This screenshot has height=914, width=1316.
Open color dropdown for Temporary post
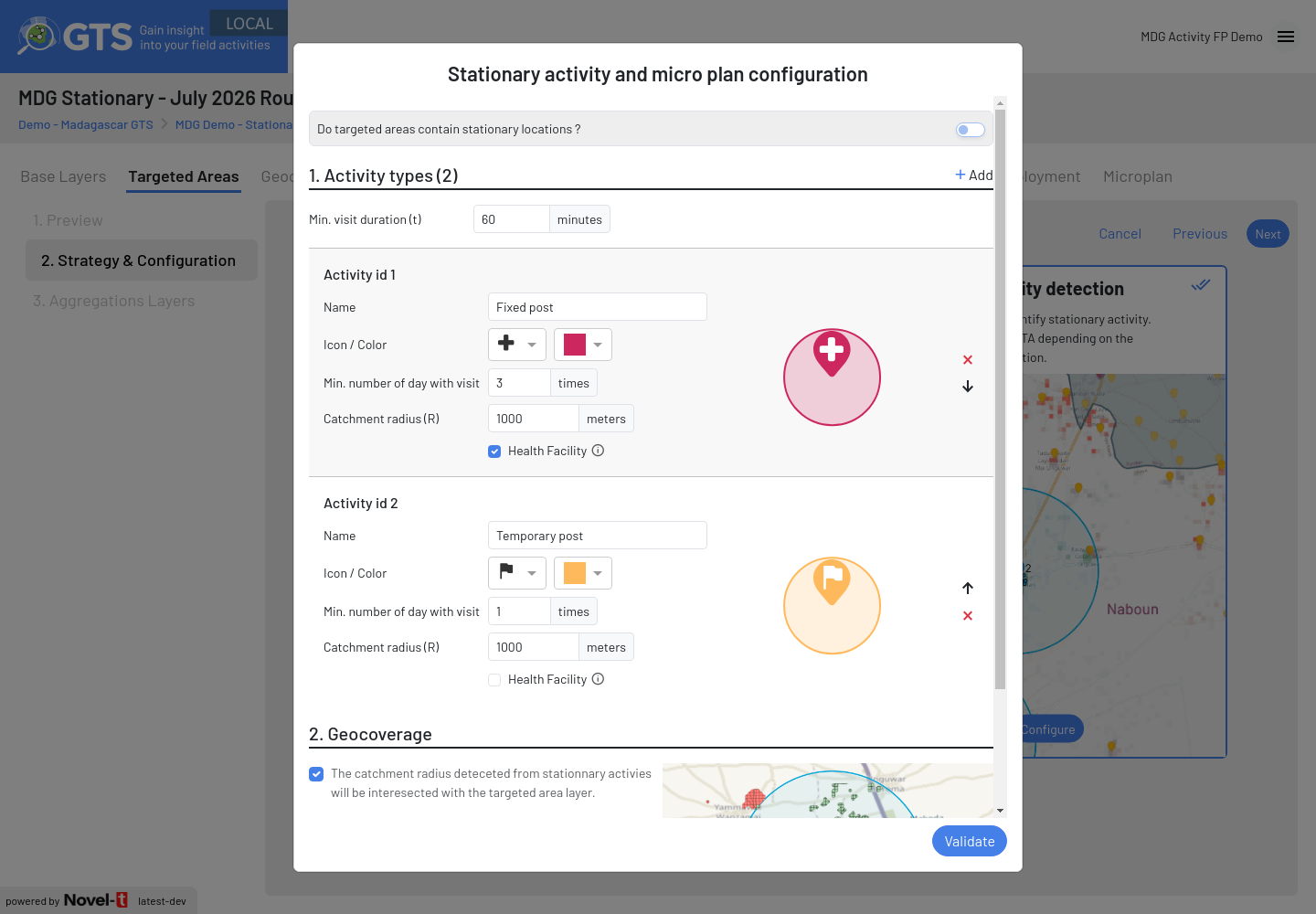point(583,573)
